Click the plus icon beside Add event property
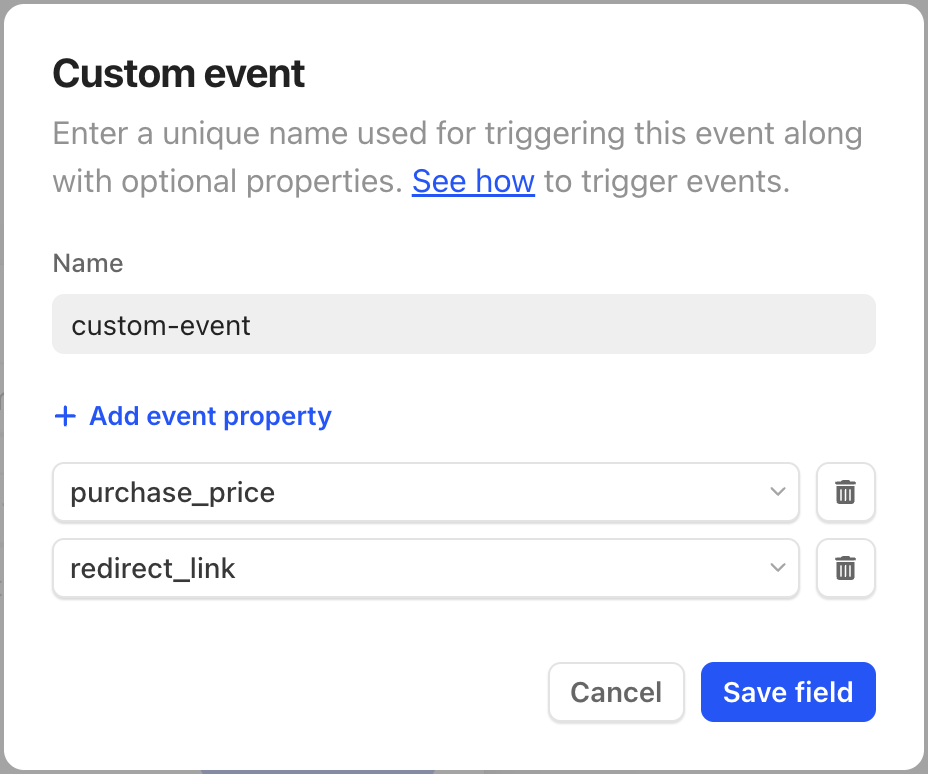 (x=65, y=416)
